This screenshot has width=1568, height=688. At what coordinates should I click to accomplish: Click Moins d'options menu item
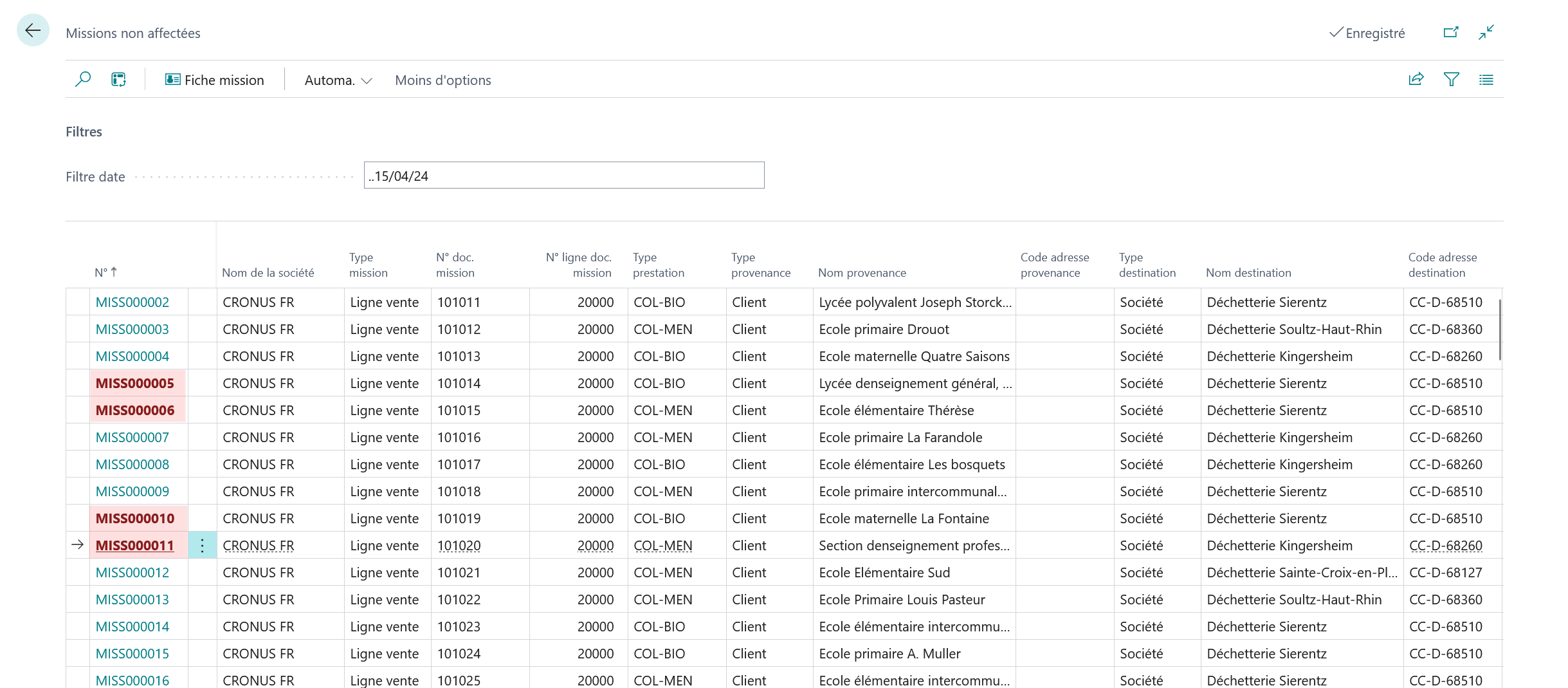coord(443,80)
